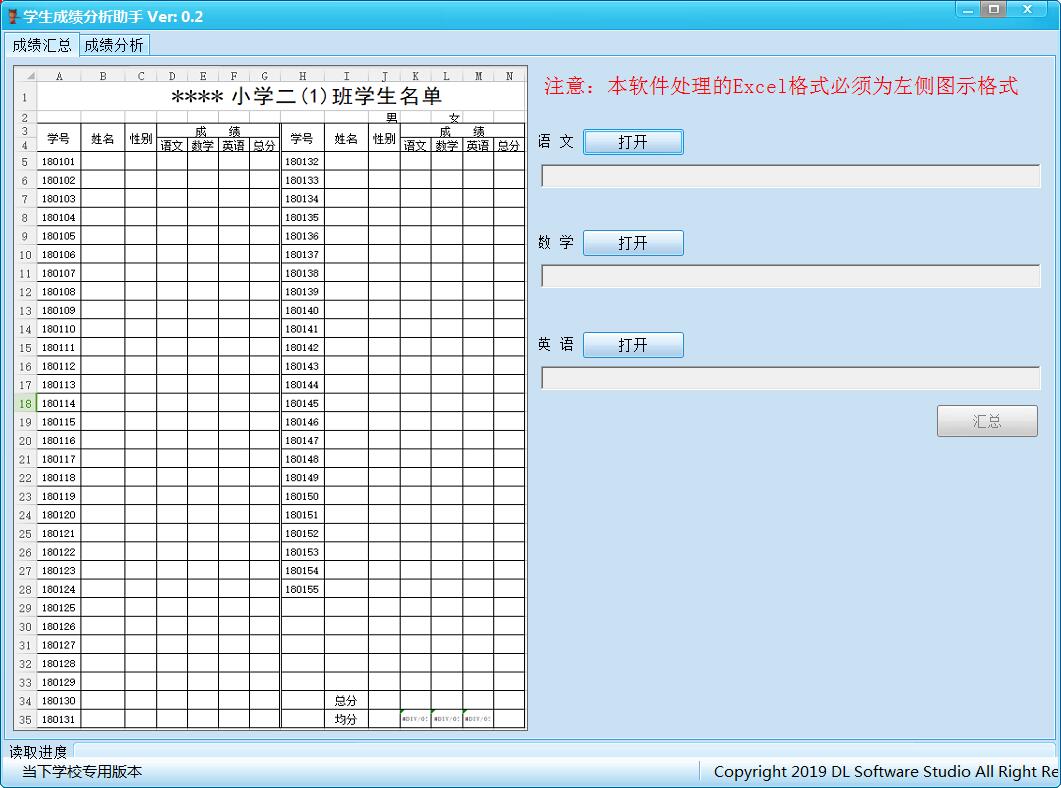
Task: Select the 均分 average row cell
Action: pyautogui.click(x=346, y=719)
